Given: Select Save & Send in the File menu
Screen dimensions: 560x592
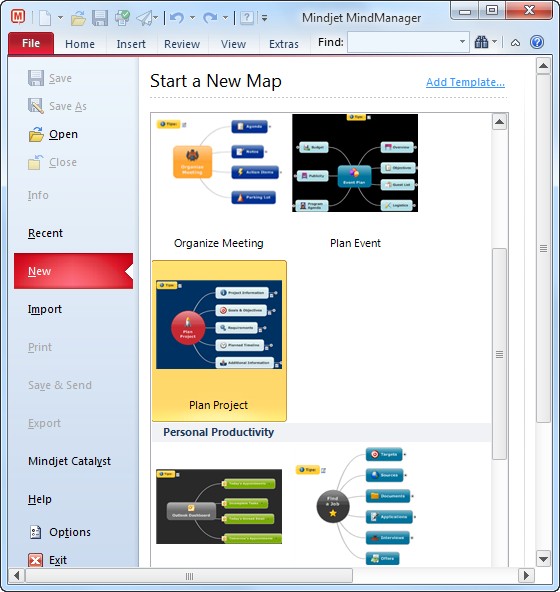Looking at the screenshot, I should (x=60, y=385).
